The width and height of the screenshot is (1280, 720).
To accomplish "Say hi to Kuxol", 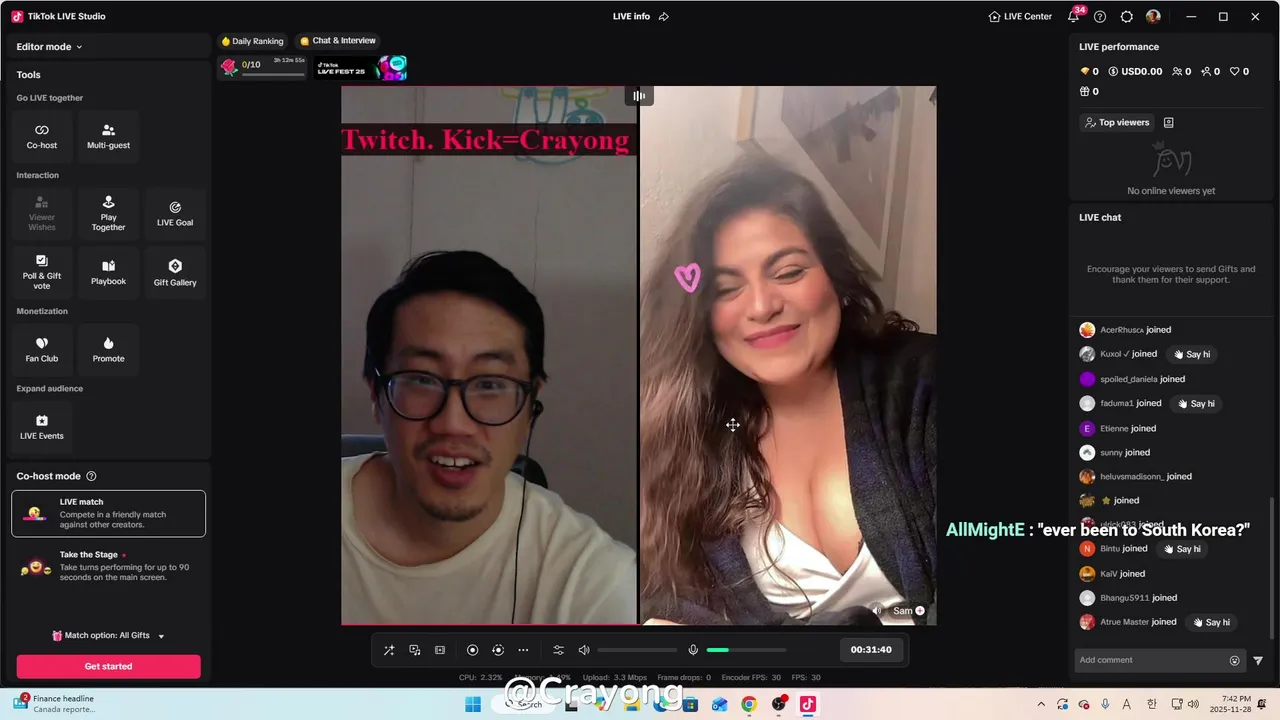I will coord(1192,354).
